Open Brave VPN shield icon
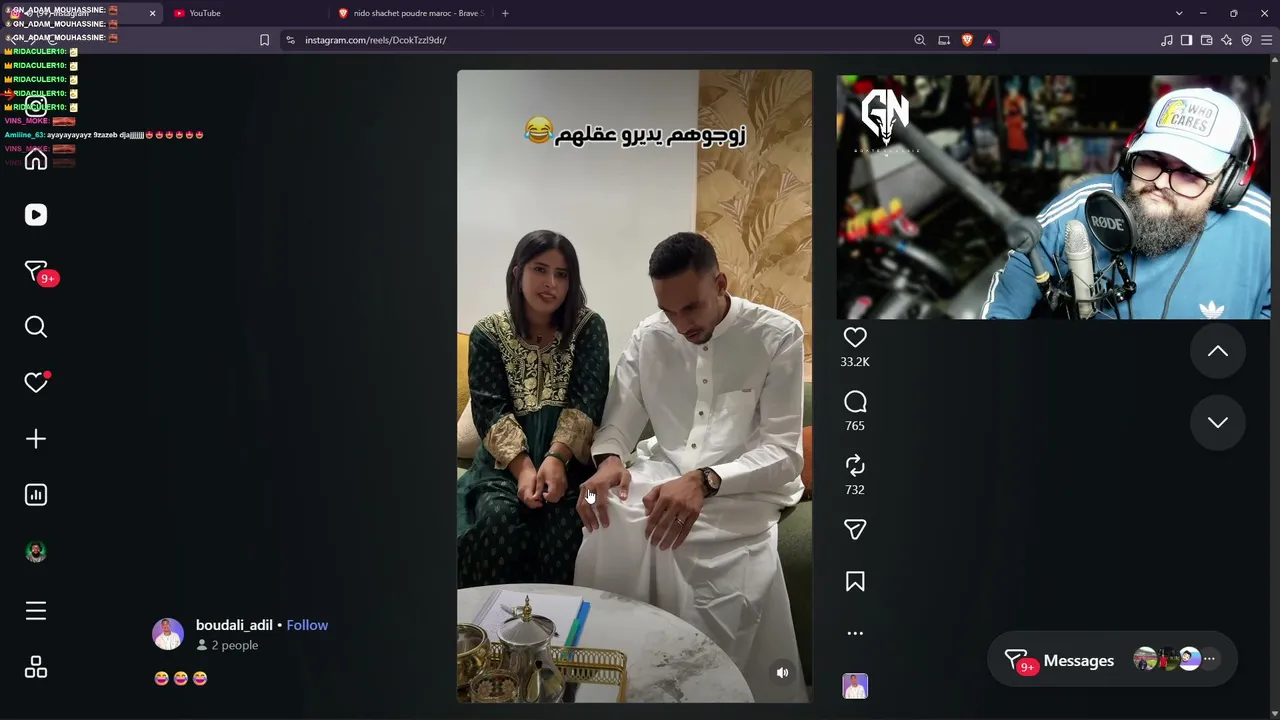This screenshot has width=1280, height=720. click(x=1247, y=40)
